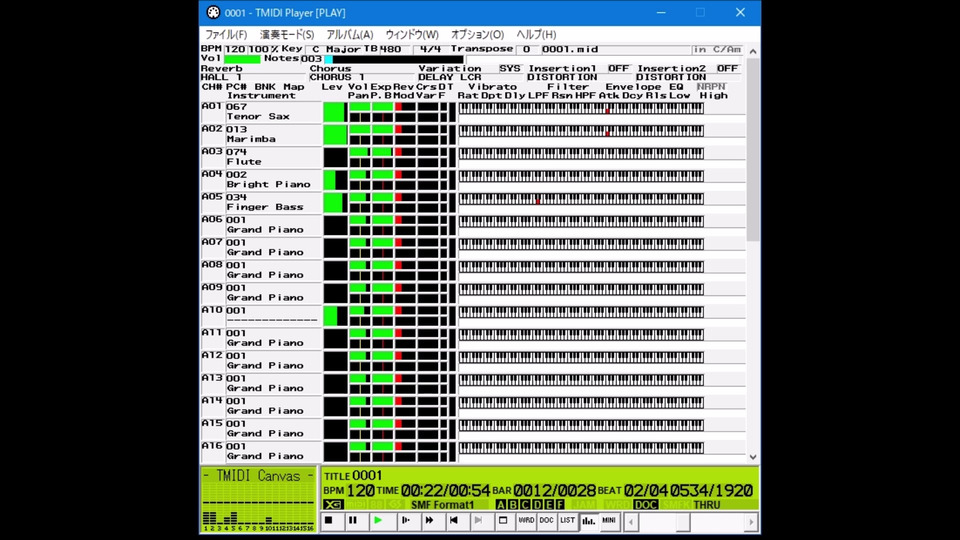Click vertical scrollbar up arrow

pyautogui.click(x=753, y=51)
